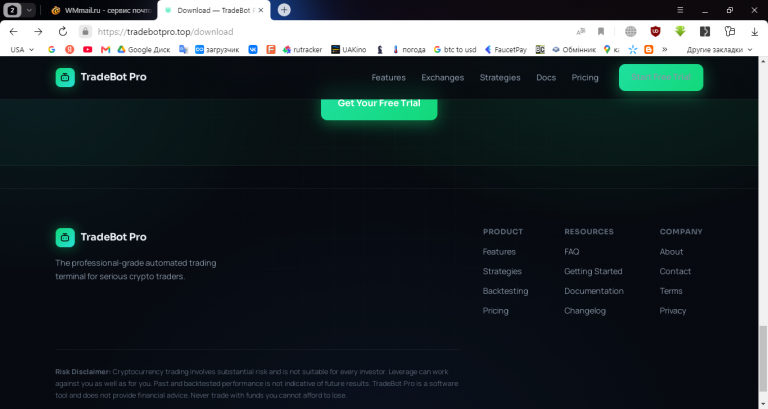Open the Yandex bookmark icon
The image size is (768, 409).
[70, 49]
